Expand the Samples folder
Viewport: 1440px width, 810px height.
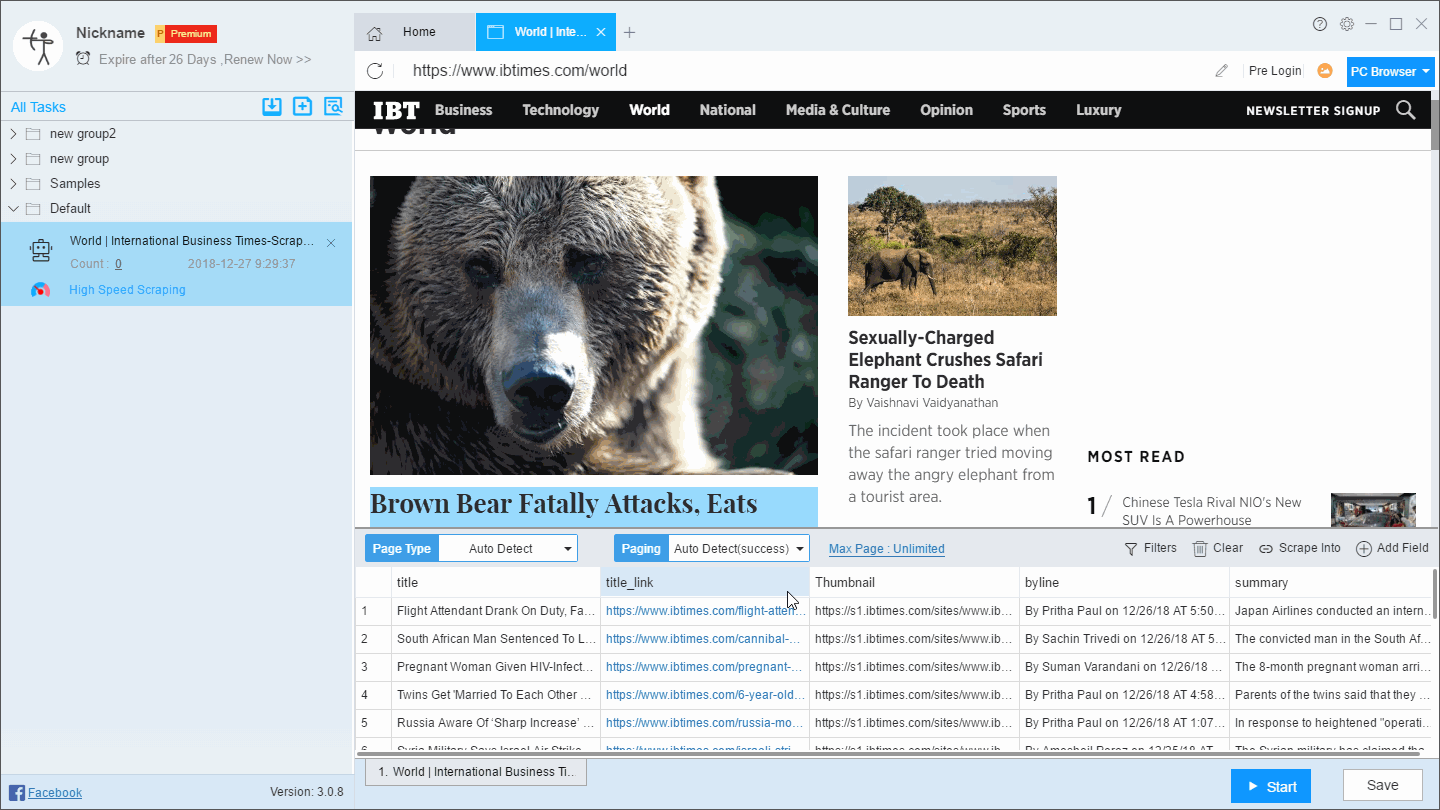click(13, 184)
